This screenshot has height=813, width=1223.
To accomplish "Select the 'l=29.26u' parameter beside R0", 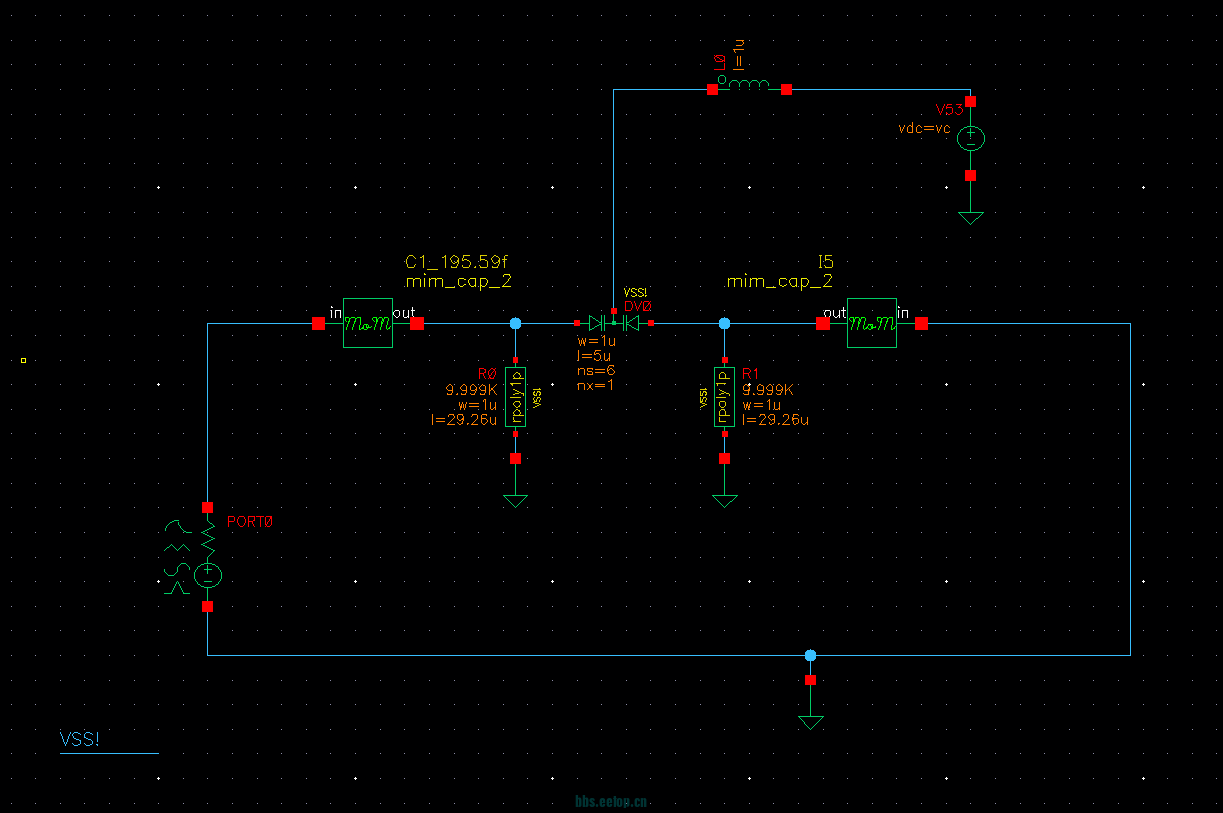I will (463, 420).
